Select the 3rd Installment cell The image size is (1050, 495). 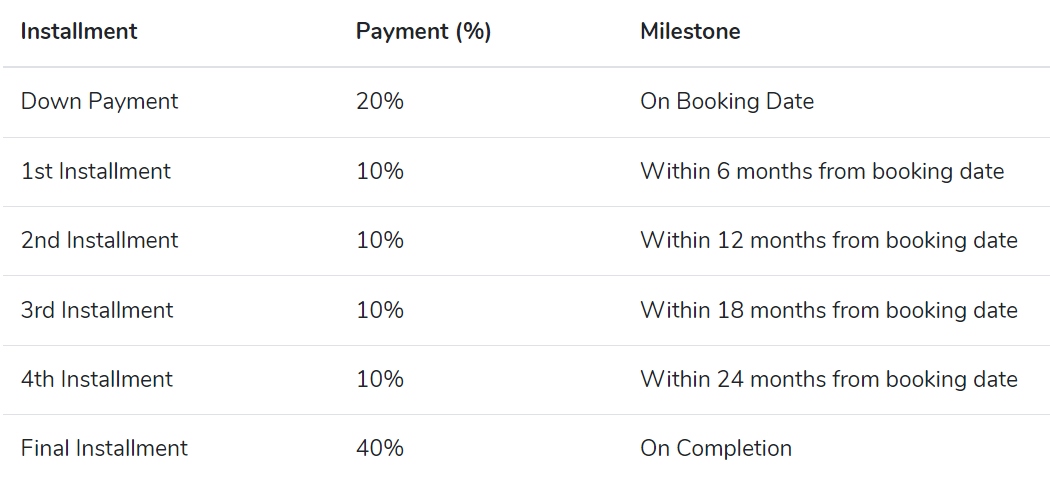97,309
